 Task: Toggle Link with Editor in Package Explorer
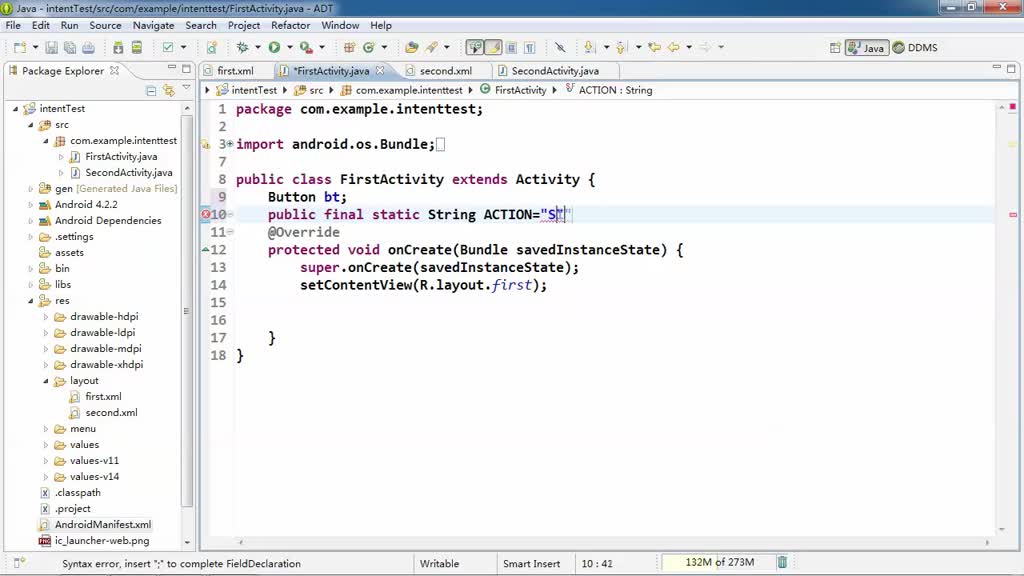point(168,91)
